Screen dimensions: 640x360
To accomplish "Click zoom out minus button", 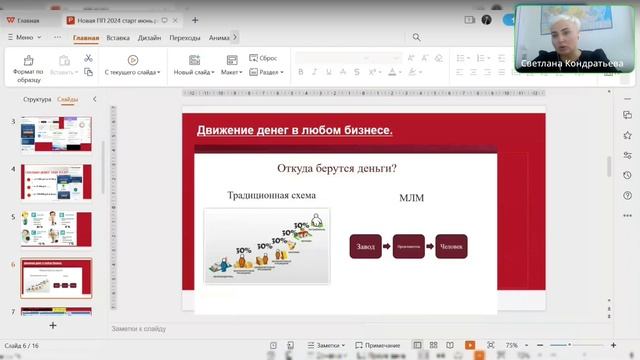I will [x=540, y=345].
